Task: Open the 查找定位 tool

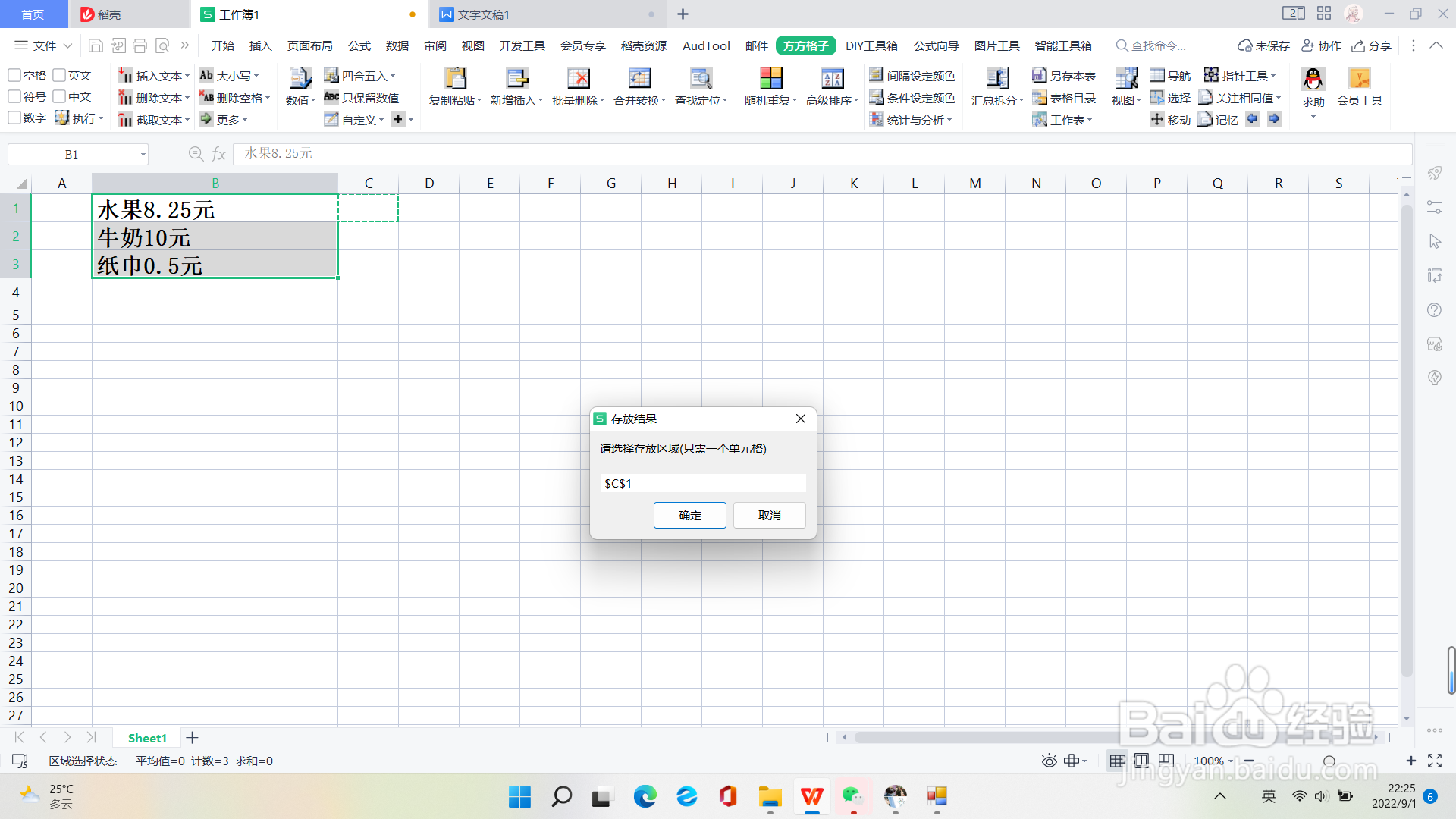Action: coord(701,78)
